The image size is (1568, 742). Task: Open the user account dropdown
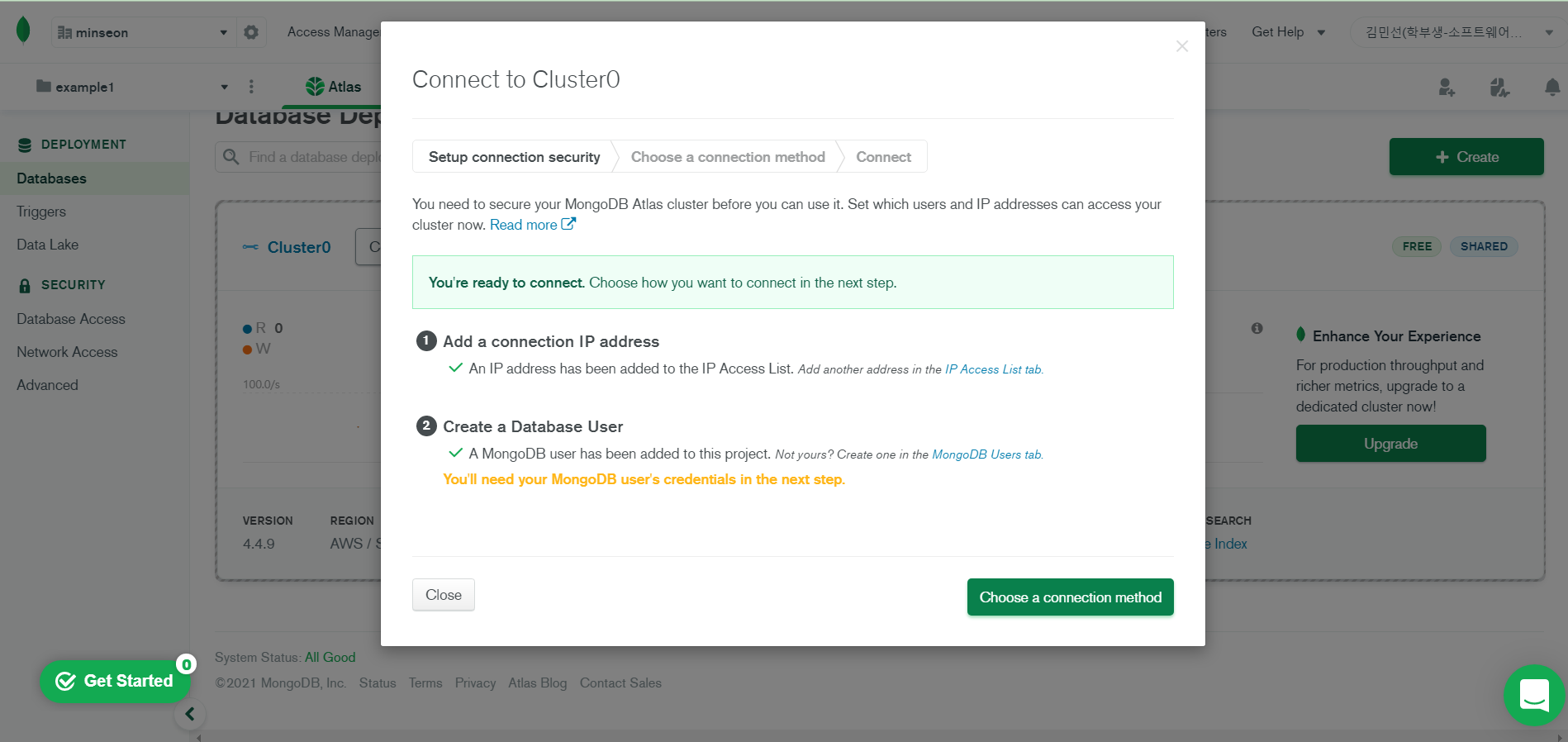1459,32
